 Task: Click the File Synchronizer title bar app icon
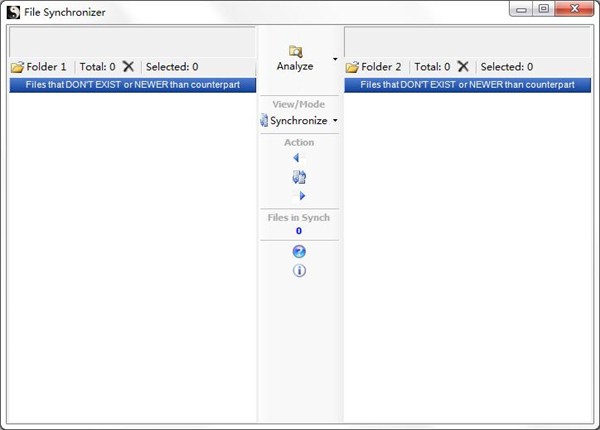[13, 12]
